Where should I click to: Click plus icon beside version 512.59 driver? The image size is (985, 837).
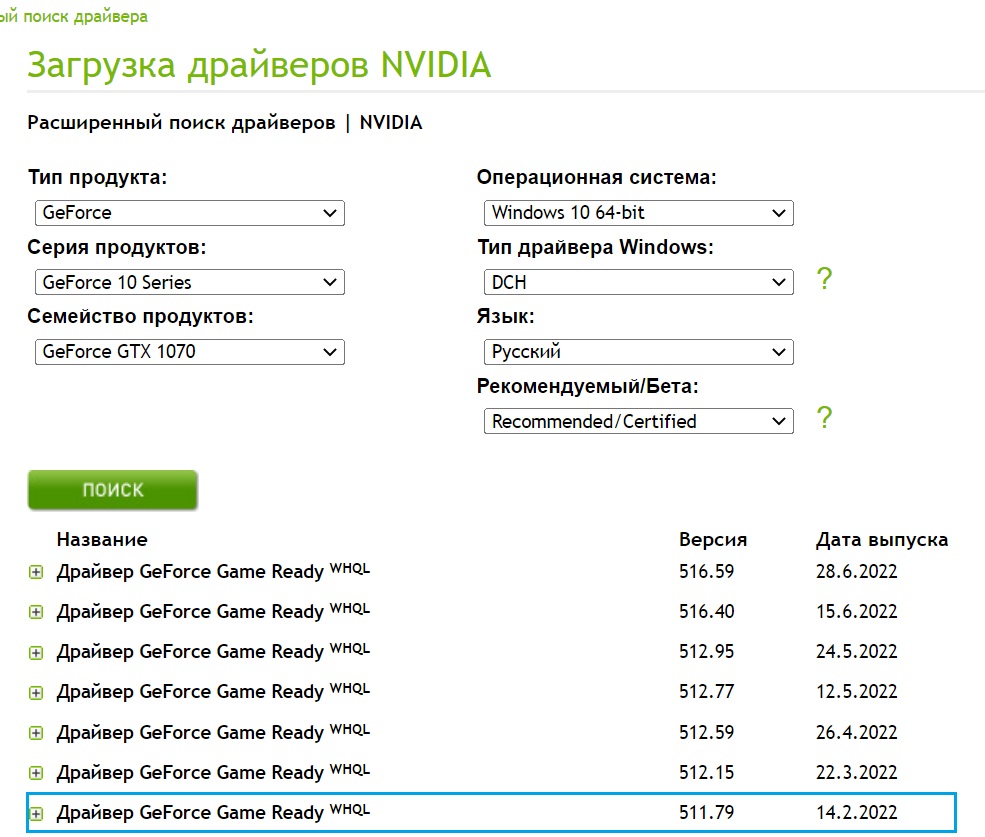[36, 733]
